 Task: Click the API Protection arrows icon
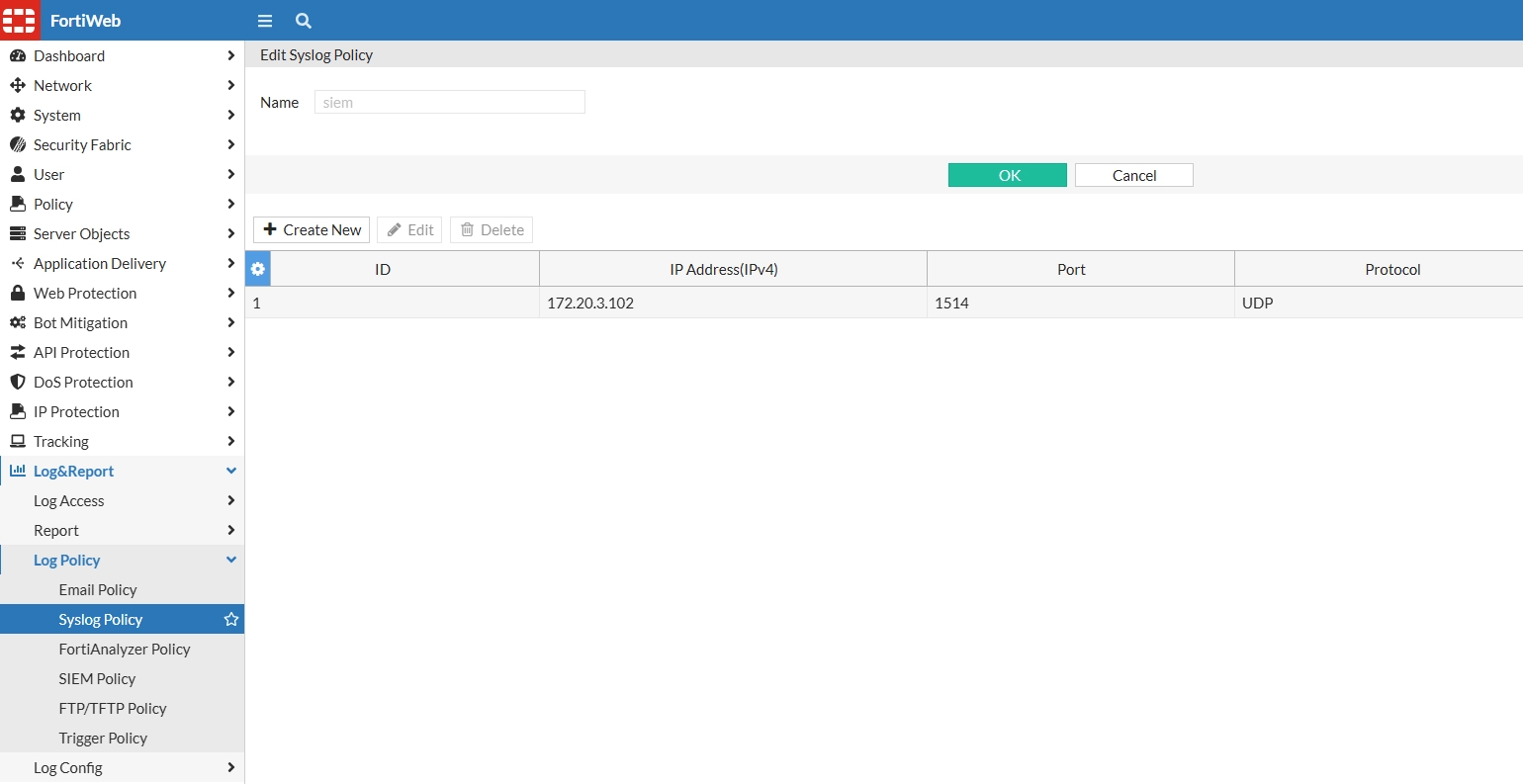(18, 353)
